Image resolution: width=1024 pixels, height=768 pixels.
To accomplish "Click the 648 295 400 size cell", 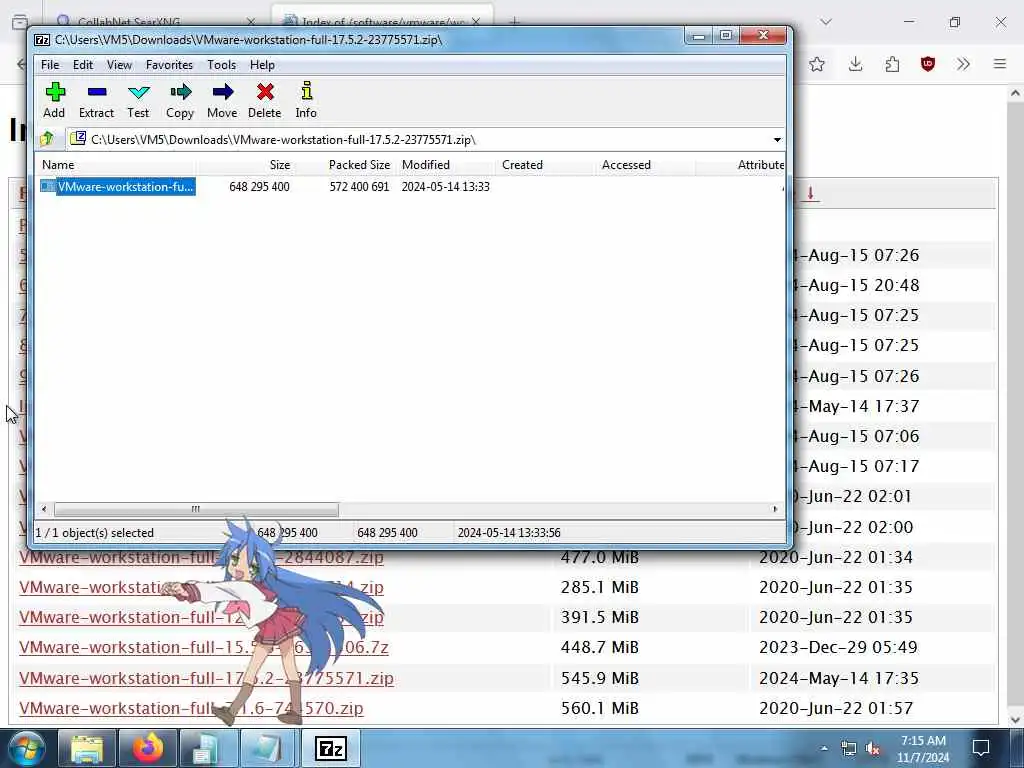I will pyautogui.click(x=259, y=187).
